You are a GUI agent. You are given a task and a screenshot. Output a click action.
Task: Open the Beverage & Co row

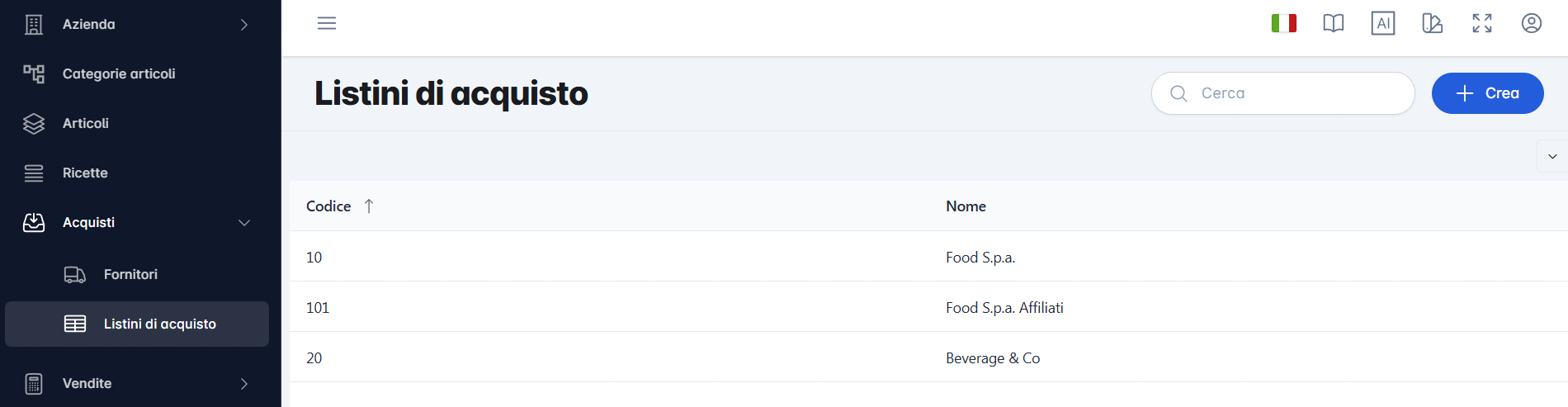point(928,357)
